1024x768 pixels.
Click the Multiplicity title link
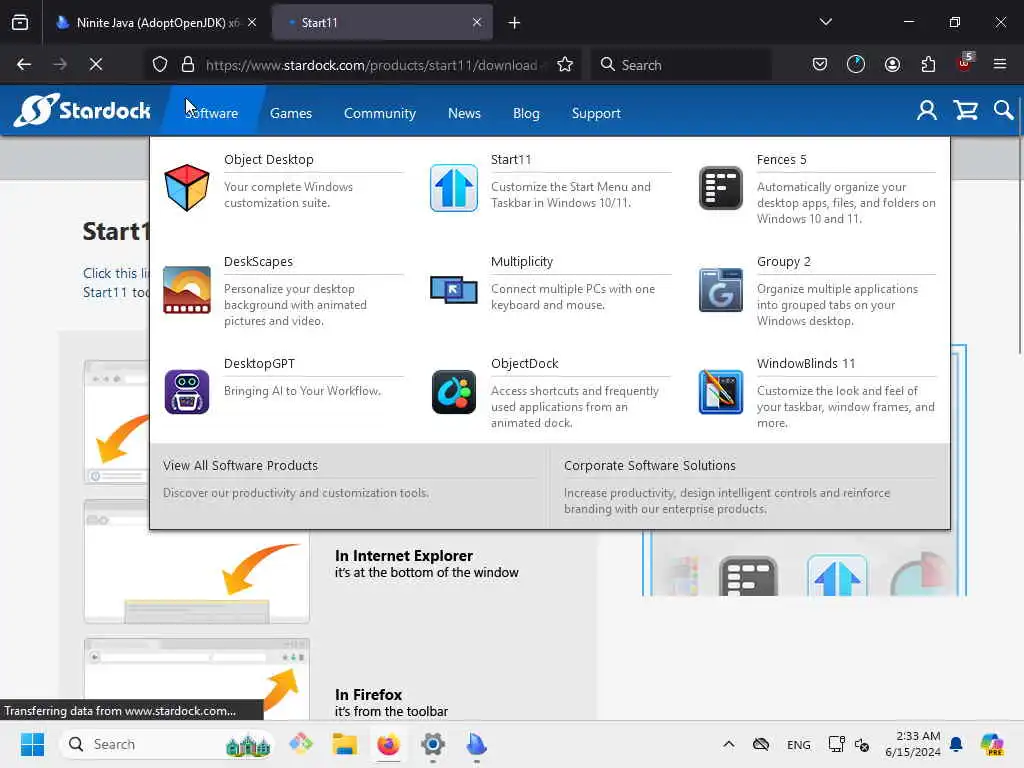521,261
